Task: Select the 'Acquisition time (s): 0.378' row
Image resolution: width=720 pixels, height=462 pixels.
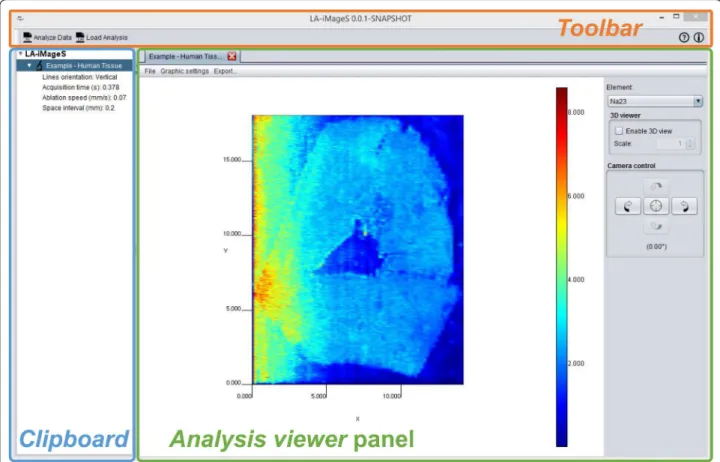Action: pos(80,87)
